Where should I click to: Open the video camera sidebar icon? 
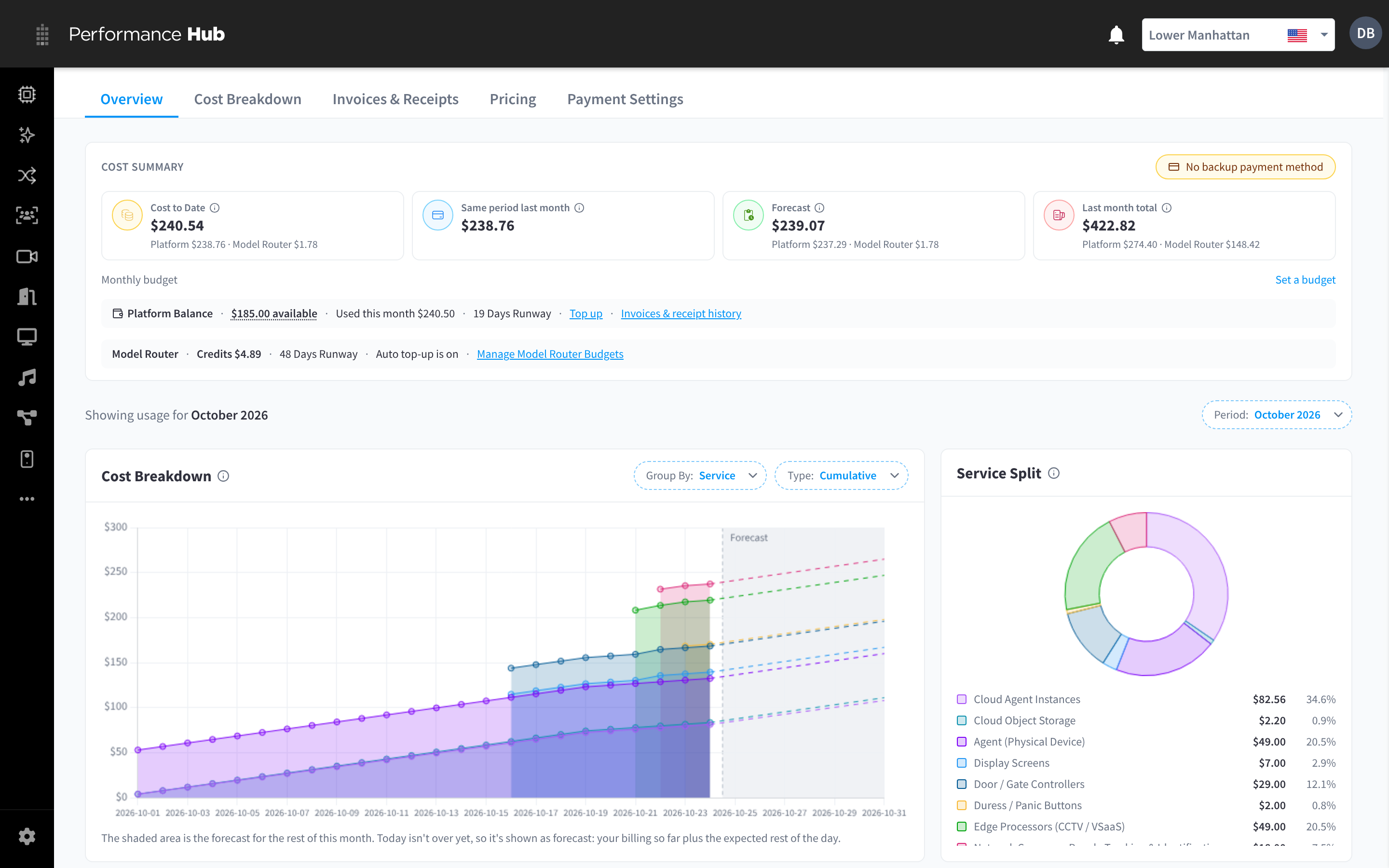[27, 256]
